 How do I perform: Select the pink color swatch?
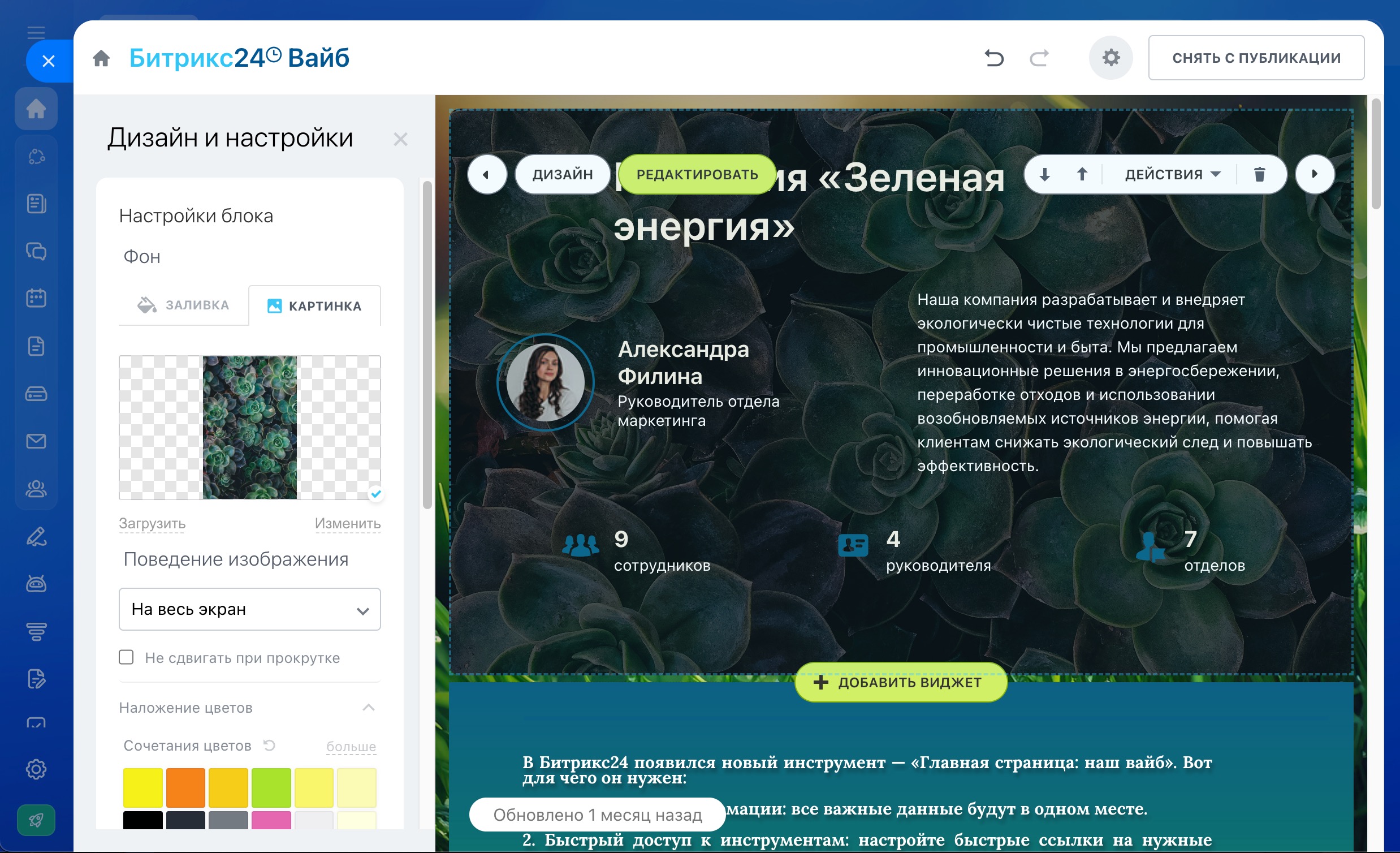tap(271, 820)
